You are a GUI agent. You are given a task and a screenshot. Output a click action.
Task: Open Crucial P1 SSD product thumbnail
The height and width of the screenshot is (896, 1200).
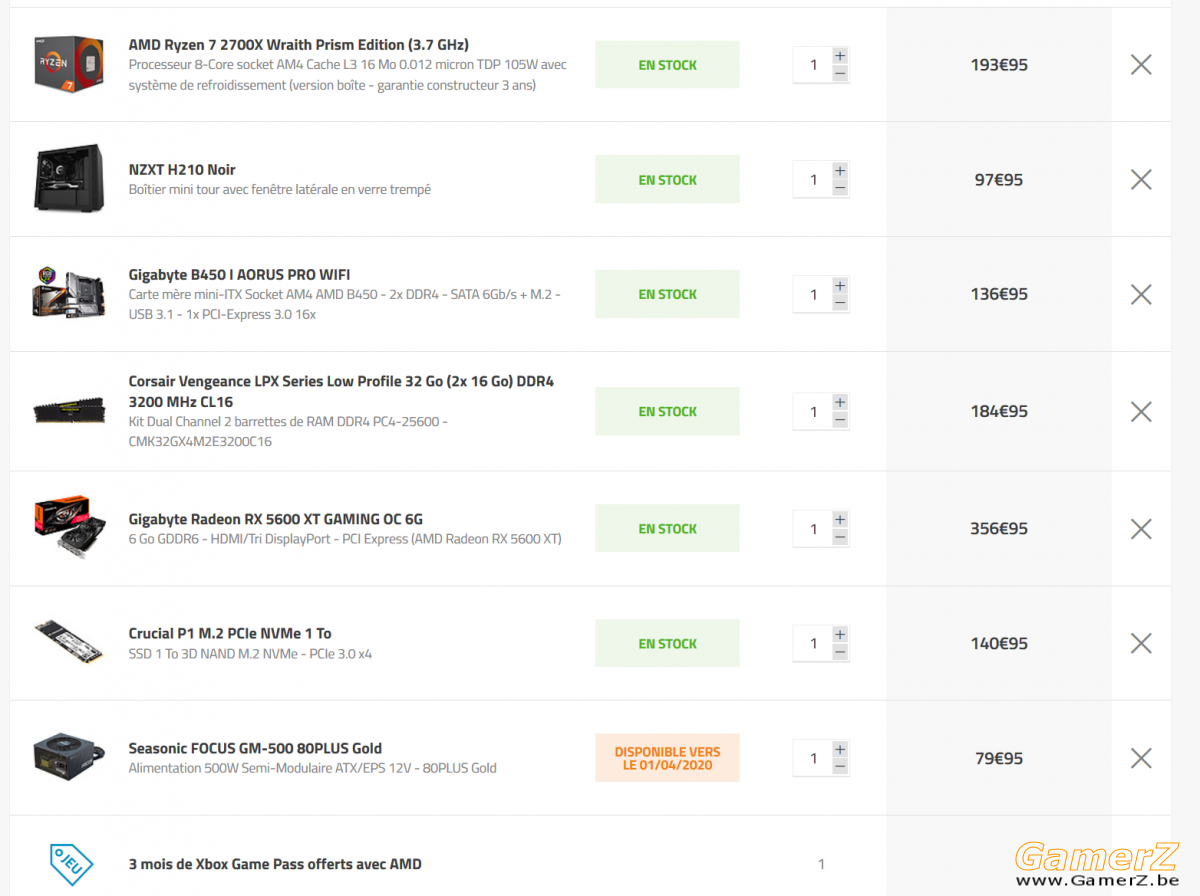[x=69, y=643]
